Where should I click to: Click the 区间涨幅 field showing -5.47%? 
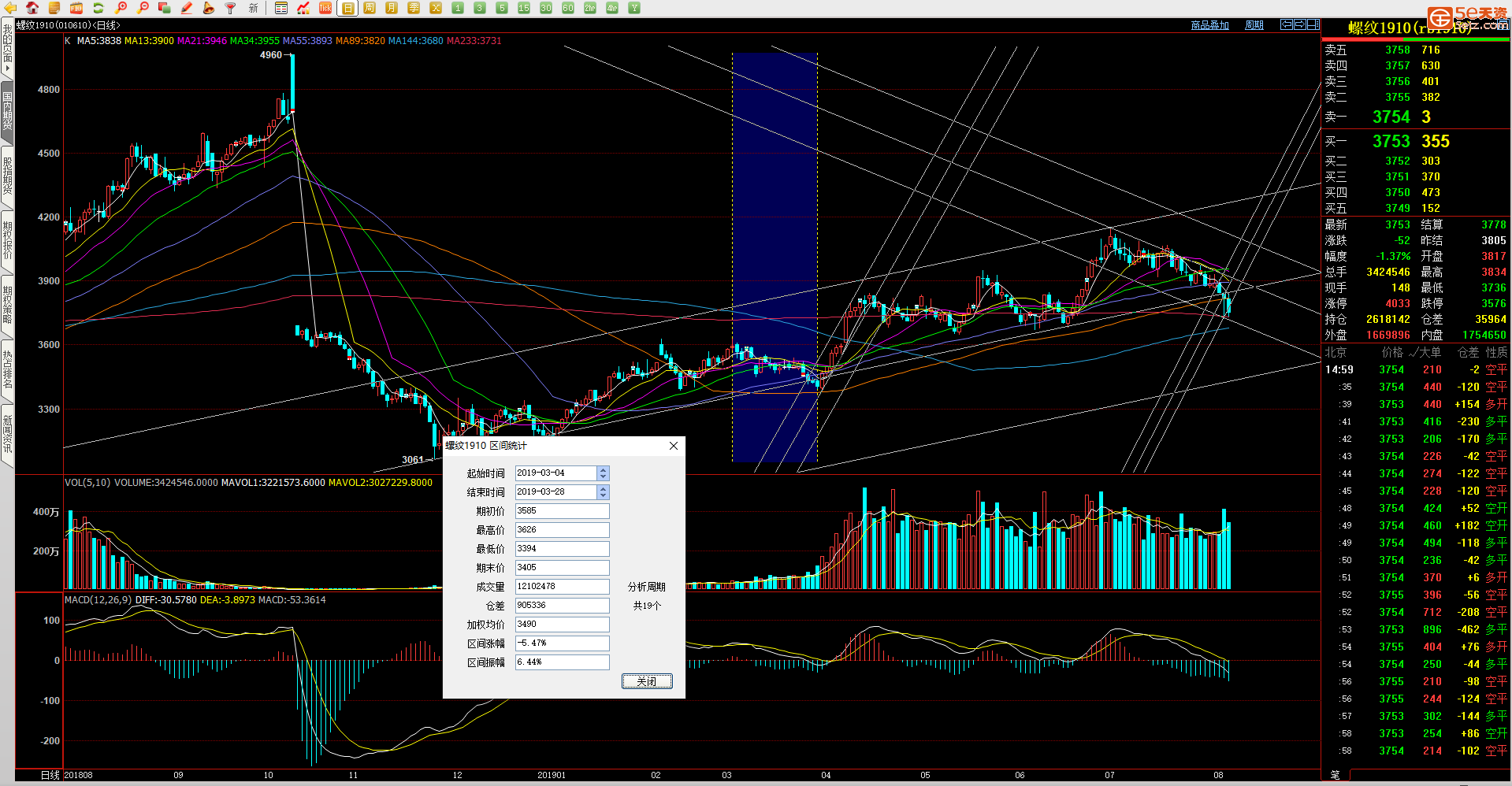coord(562,643)
